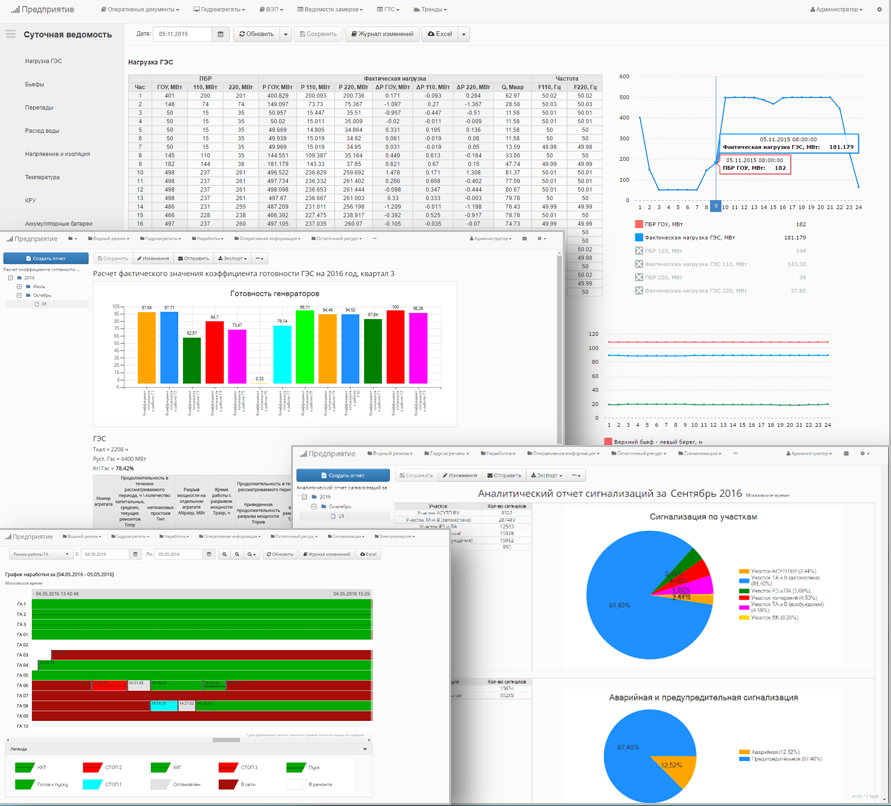Click the Предприятие logo in the top navbar

[47, 9]
